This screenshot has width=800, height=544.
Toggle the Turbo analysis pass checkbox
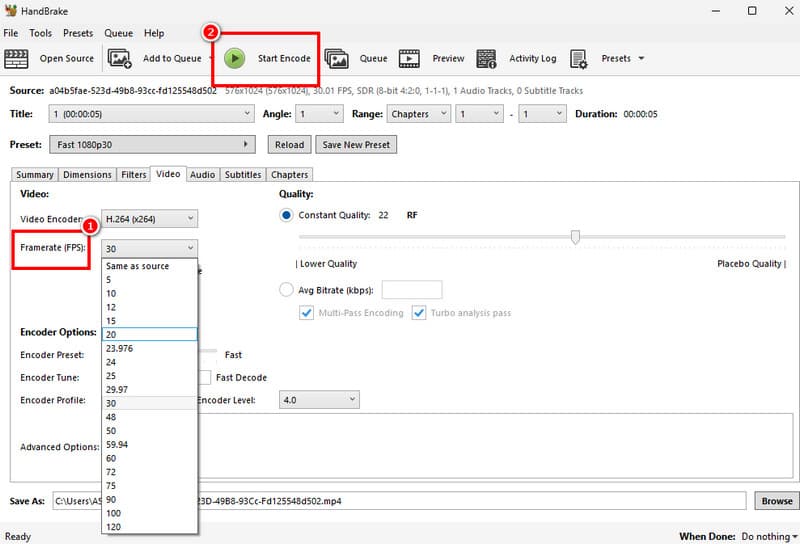coord(419,313)
